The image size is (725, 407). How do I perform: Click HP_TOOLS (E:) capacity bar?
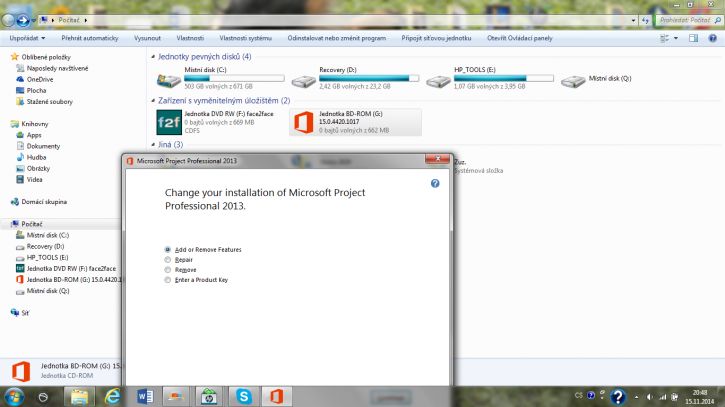point(504,78)
